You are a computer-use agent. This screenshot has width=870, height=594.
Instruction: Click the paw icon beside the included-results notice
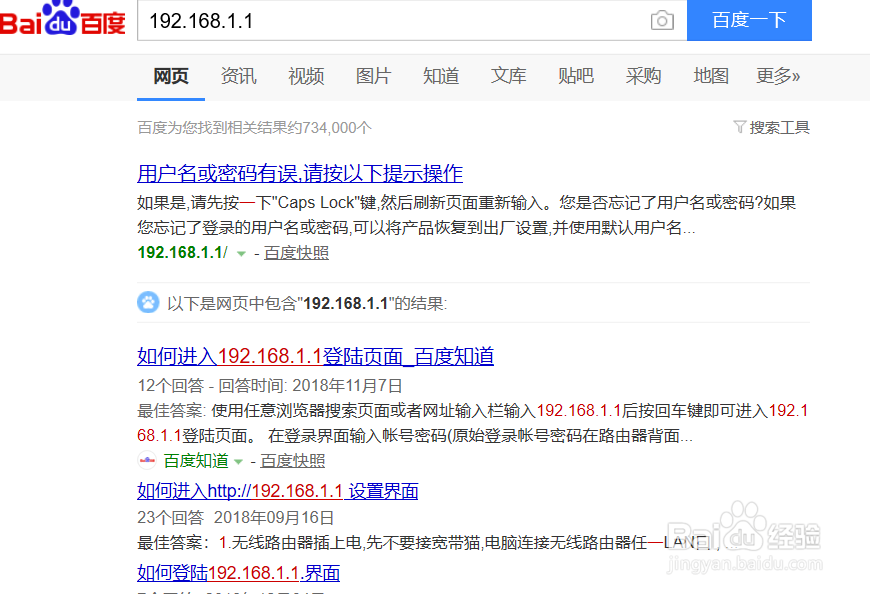click(x=148, y=301)
